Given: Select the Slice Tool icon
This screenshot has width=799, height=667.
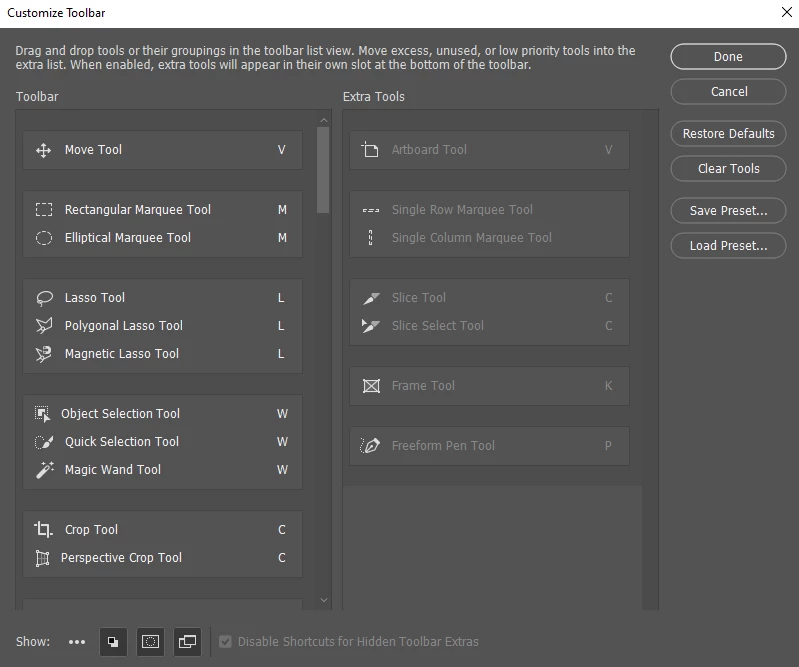Looking at the screenshot, I should (371, 298).
